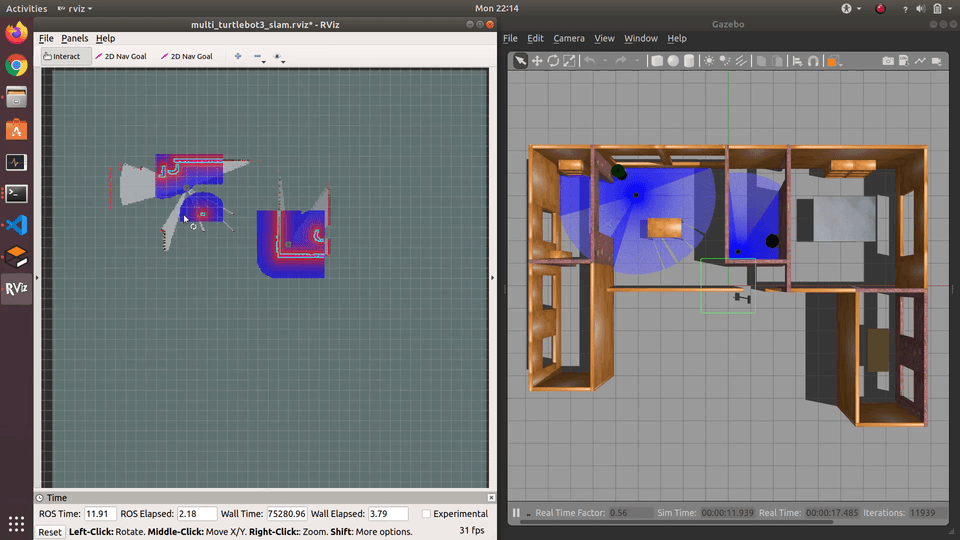Take a screenshot with the camera icon

[888, 61]
